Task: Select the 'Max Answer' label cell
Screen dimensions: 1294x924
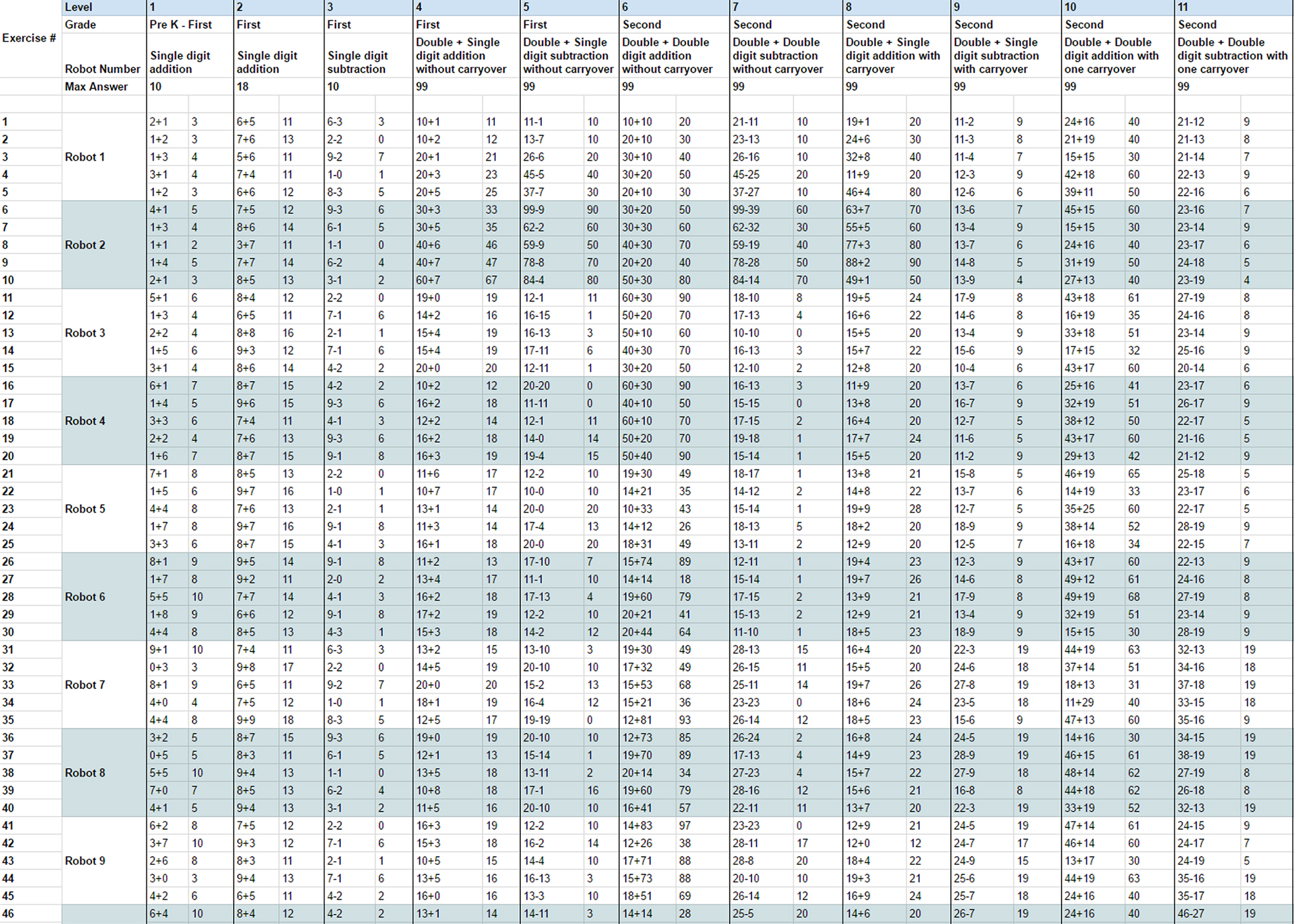Action: click(x=104, y=86)
